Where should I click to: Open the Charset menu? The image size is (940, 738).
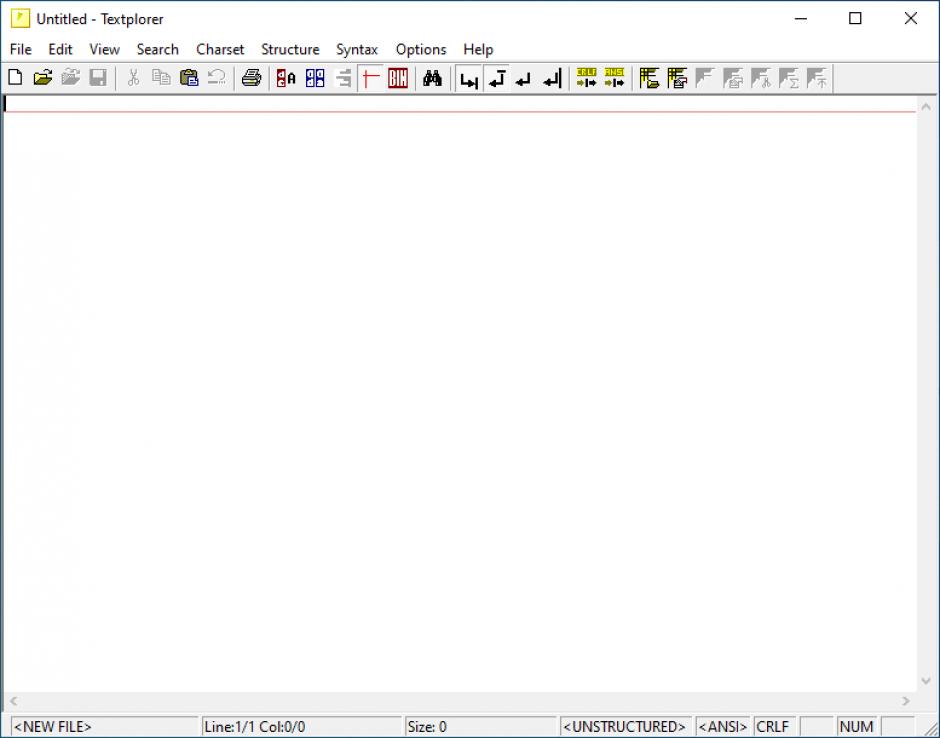tap(220, 49)
